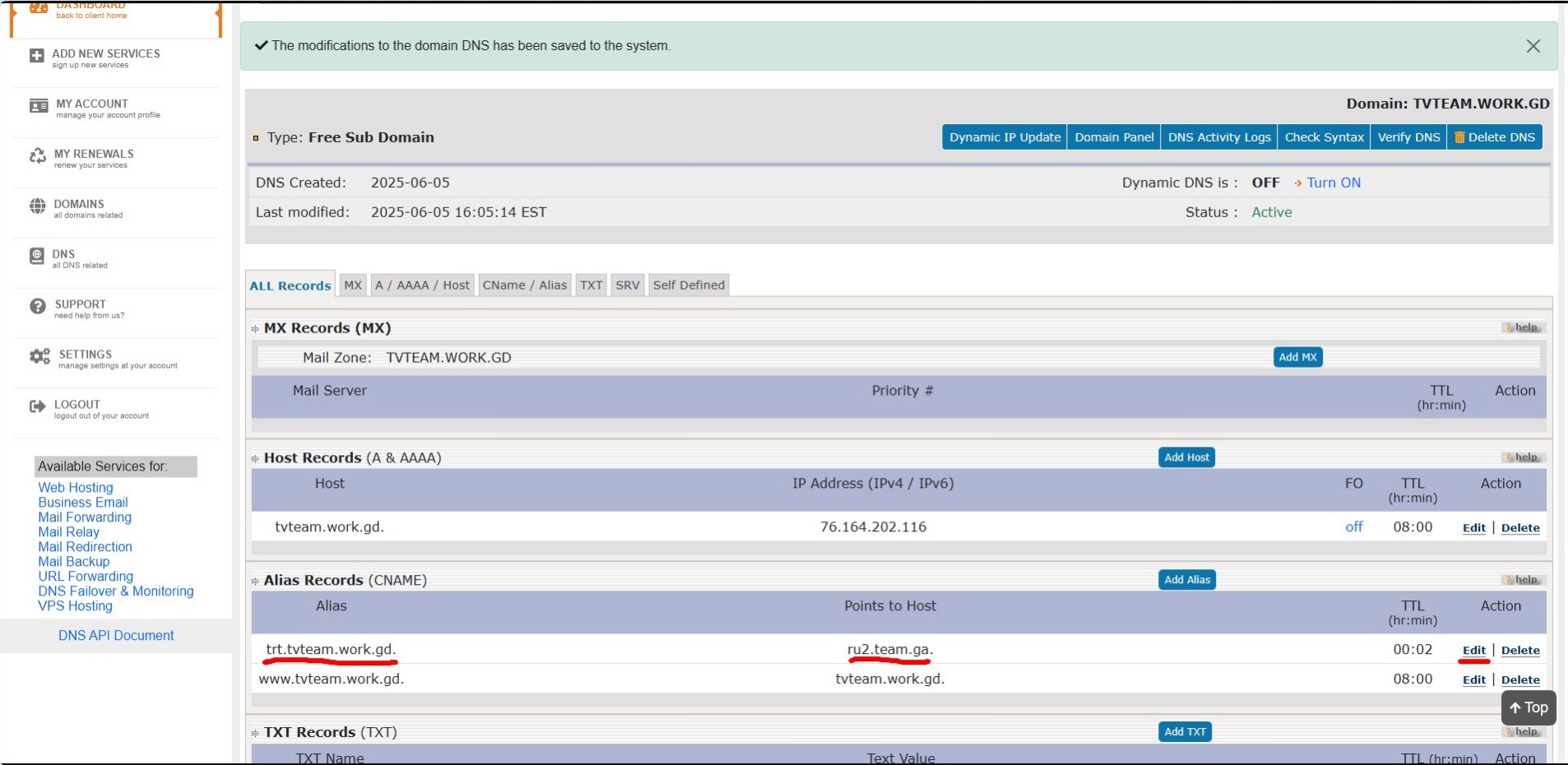Click the My Renewals recycle icon

click(x=38, y=156)
